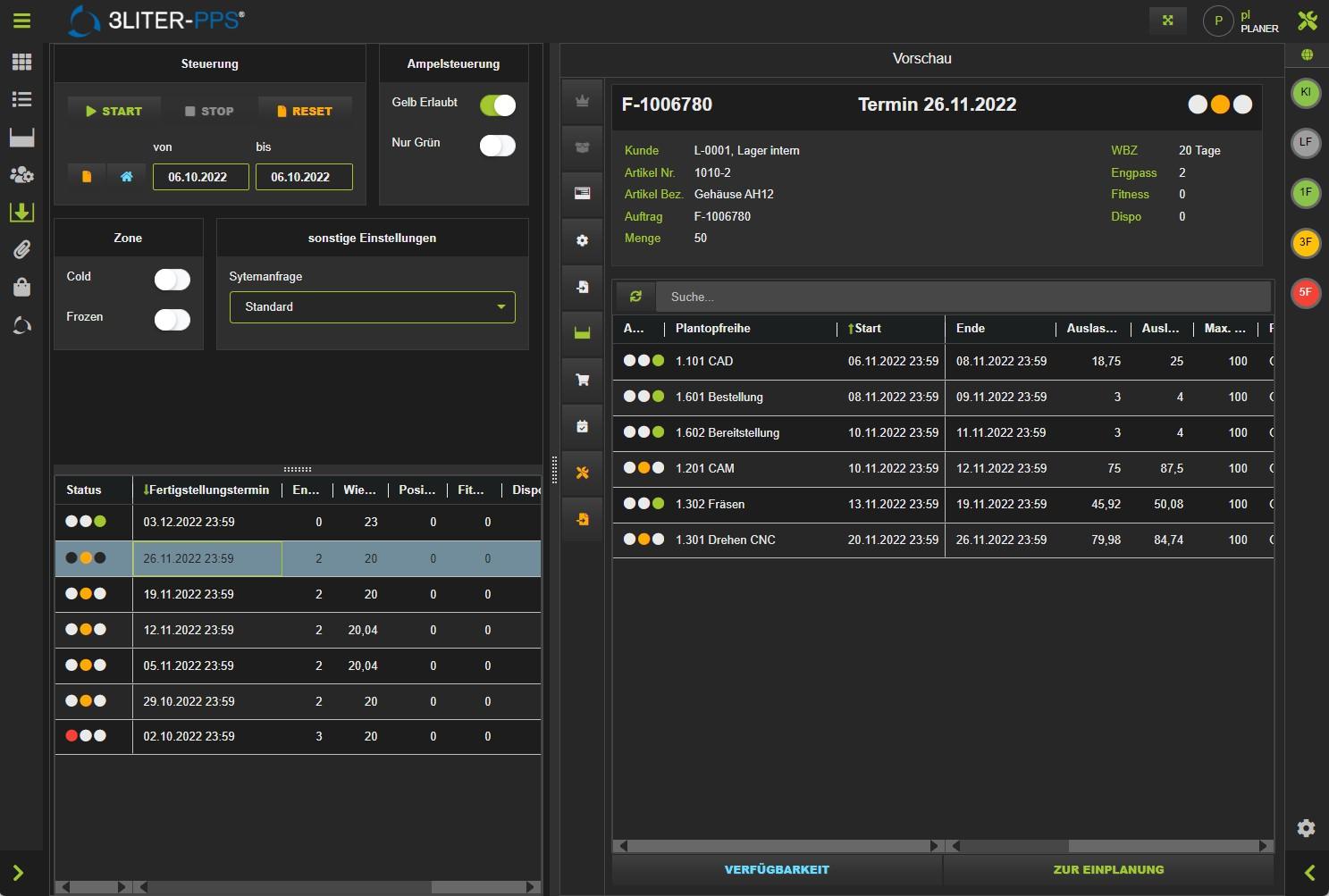The width and height of the screenshot is (1329, 896).
Task: Sort by Start column header
Action: 890,329
